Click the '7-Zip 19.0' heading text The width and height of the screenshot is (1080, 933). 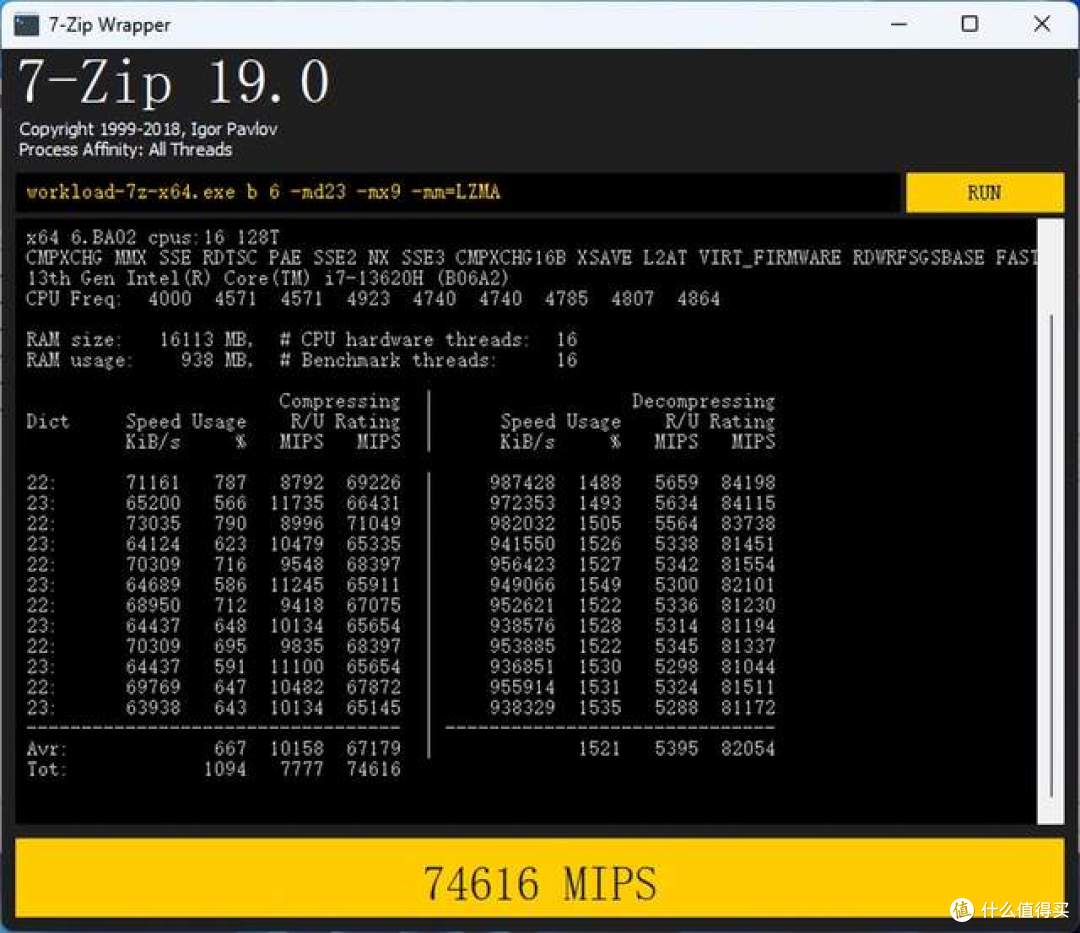tap(174, 82)
